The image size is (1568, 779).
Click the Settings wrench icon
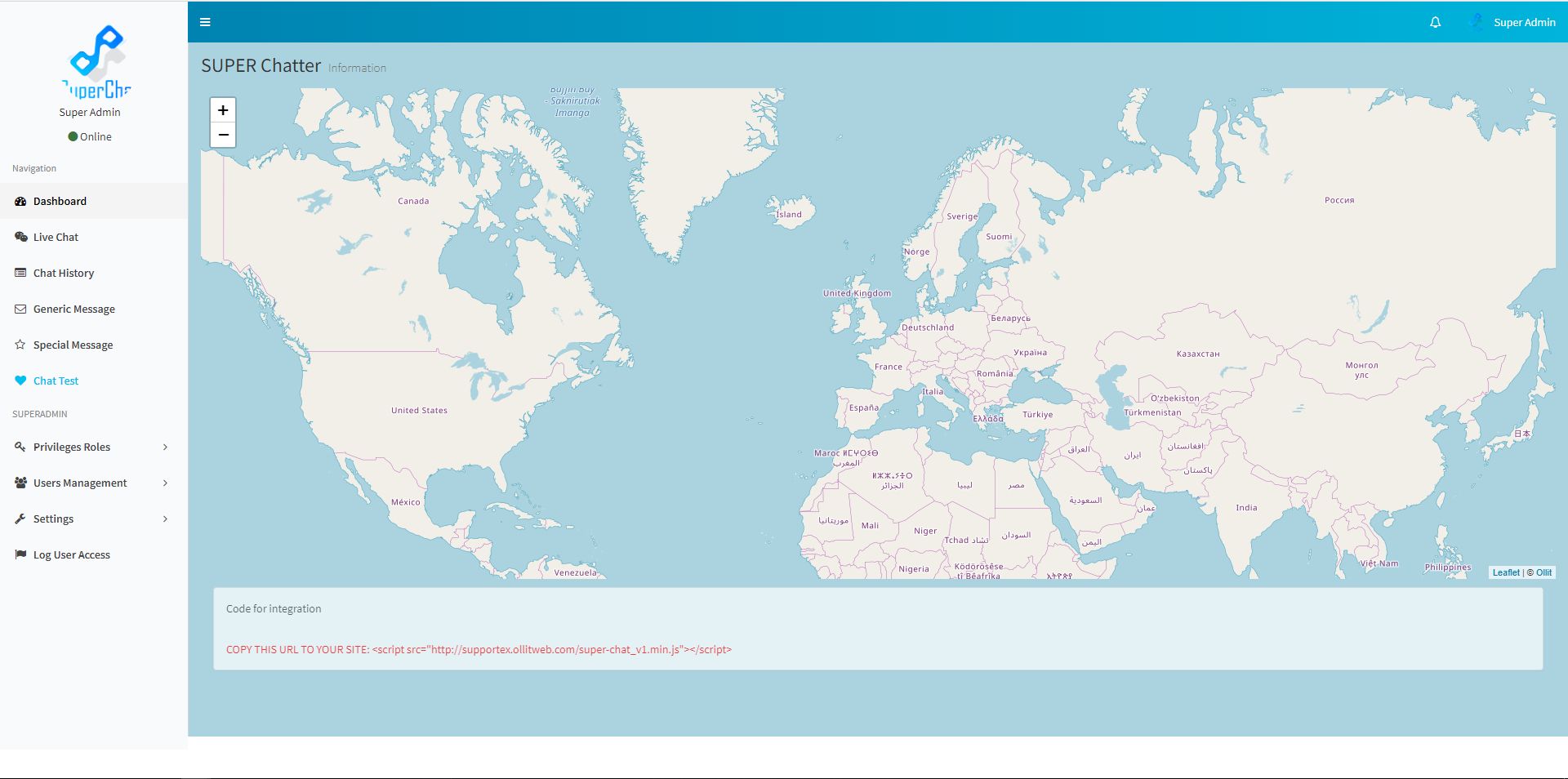tap(20, 519)
